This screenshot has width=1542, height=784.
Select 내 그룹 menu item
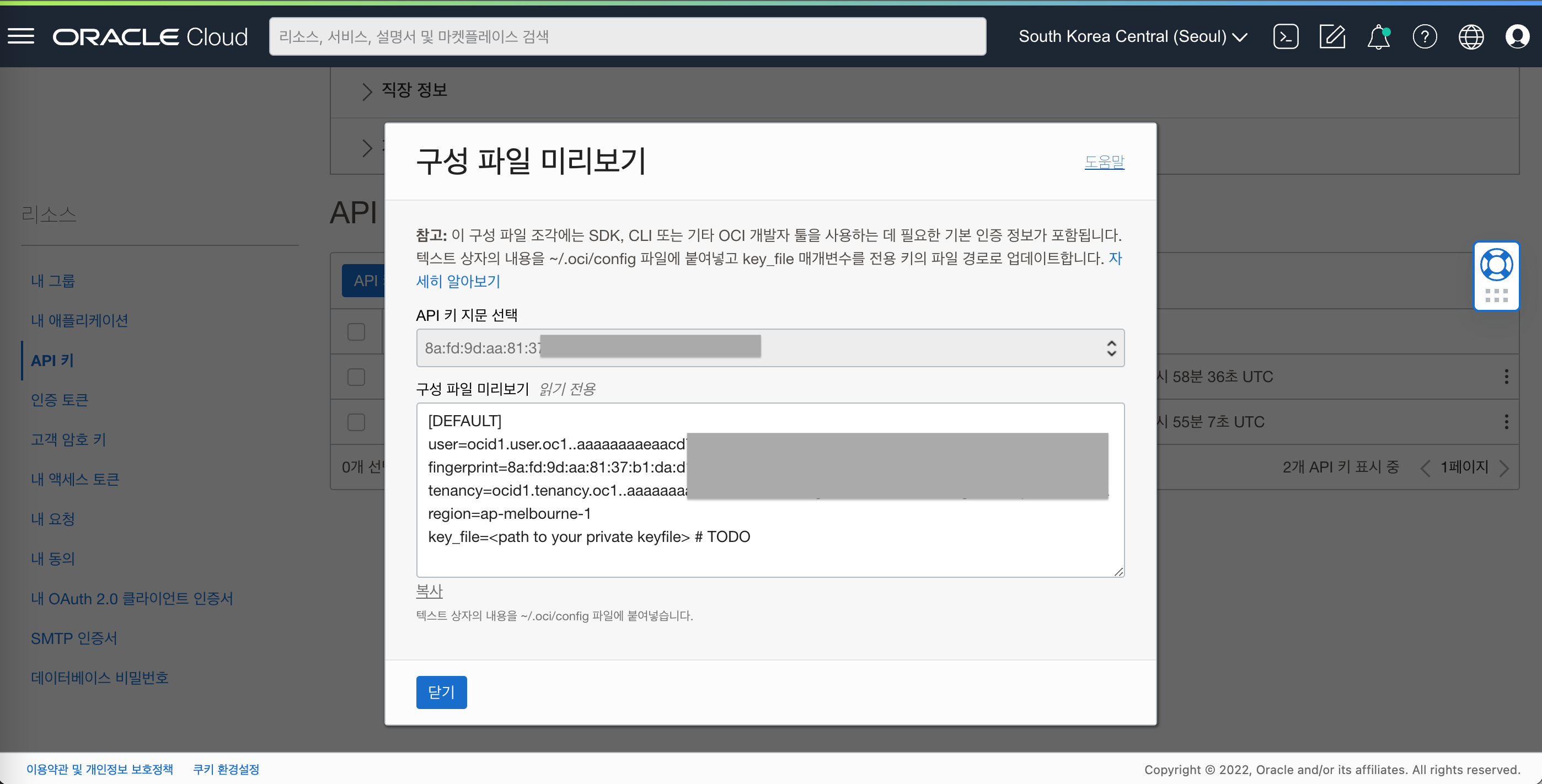(x=53, y=280)
